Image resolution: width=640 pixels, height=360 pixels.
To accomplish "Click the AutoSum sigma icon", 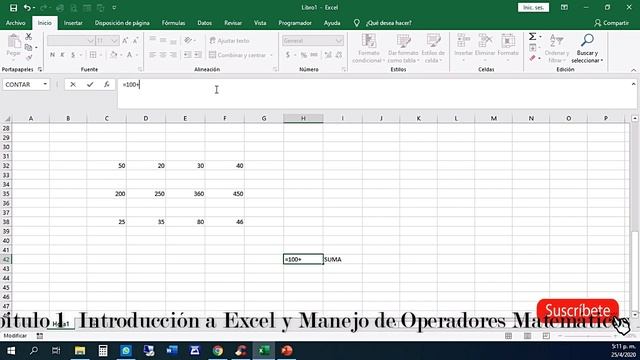I will click(532, 37).
